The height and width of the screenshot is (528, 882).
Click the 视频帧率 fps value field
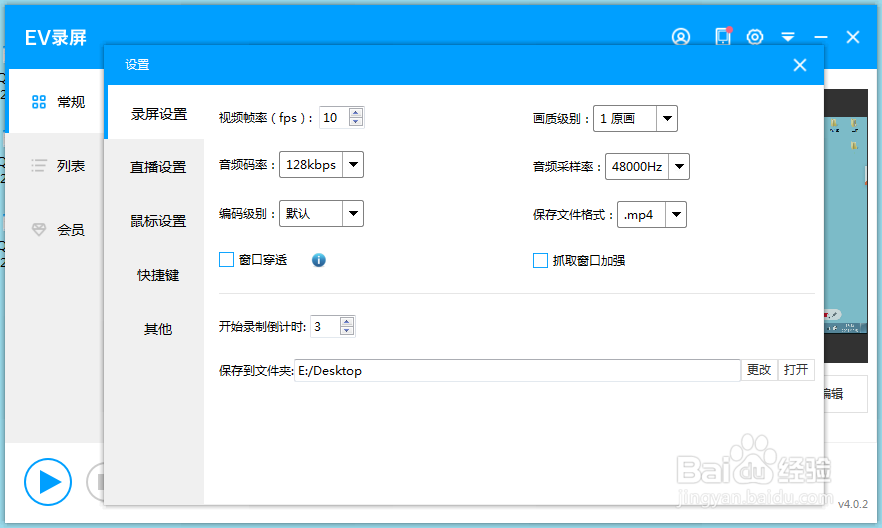coord(334,118)
